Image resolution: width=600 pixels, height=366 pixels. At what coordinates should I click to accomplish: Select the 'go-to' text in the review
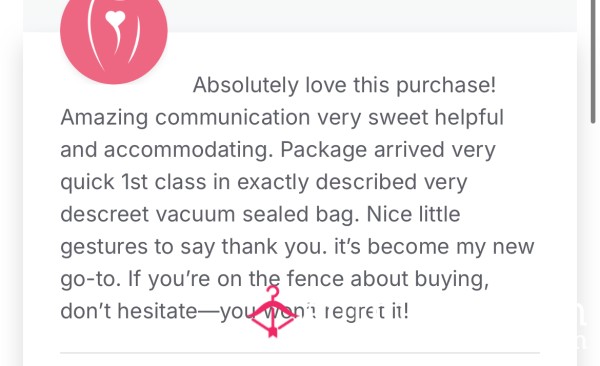point(91,279)
